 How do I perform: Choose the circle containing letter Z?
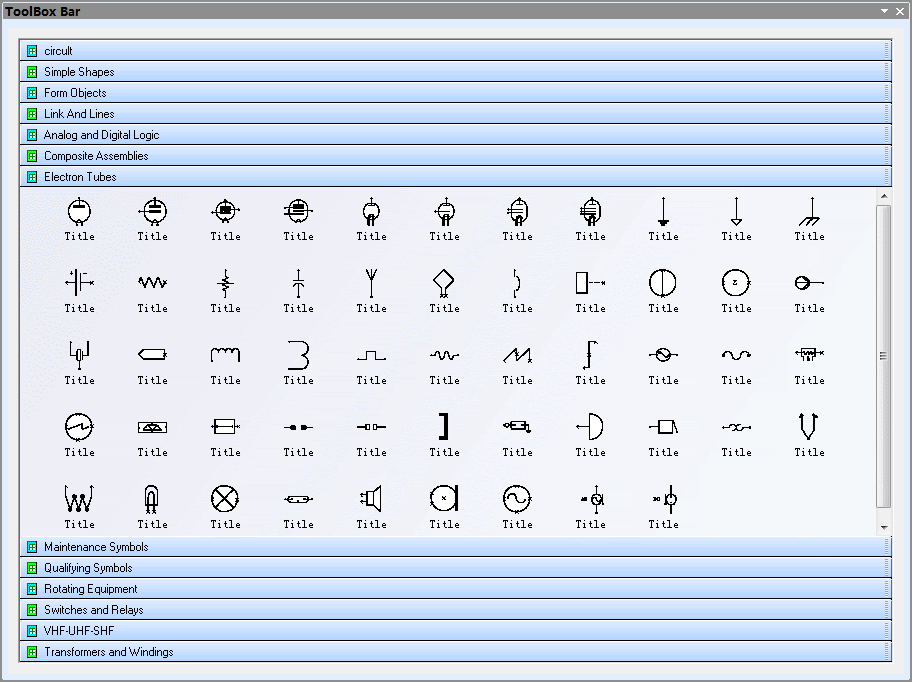736,283
